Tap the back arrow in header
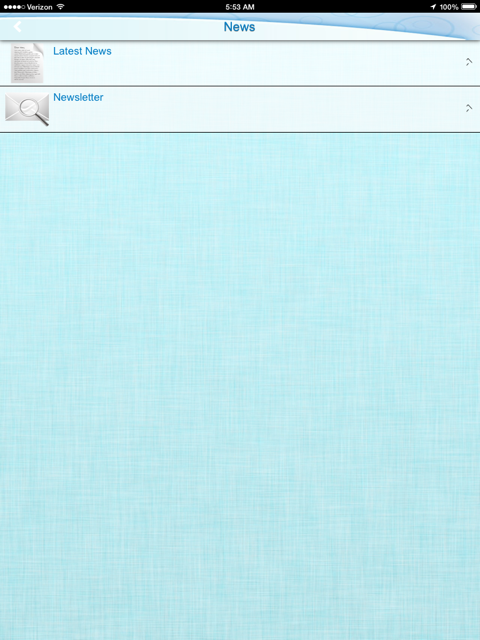Viewport: 480px width, 640px height. click(x=17, y=27)
